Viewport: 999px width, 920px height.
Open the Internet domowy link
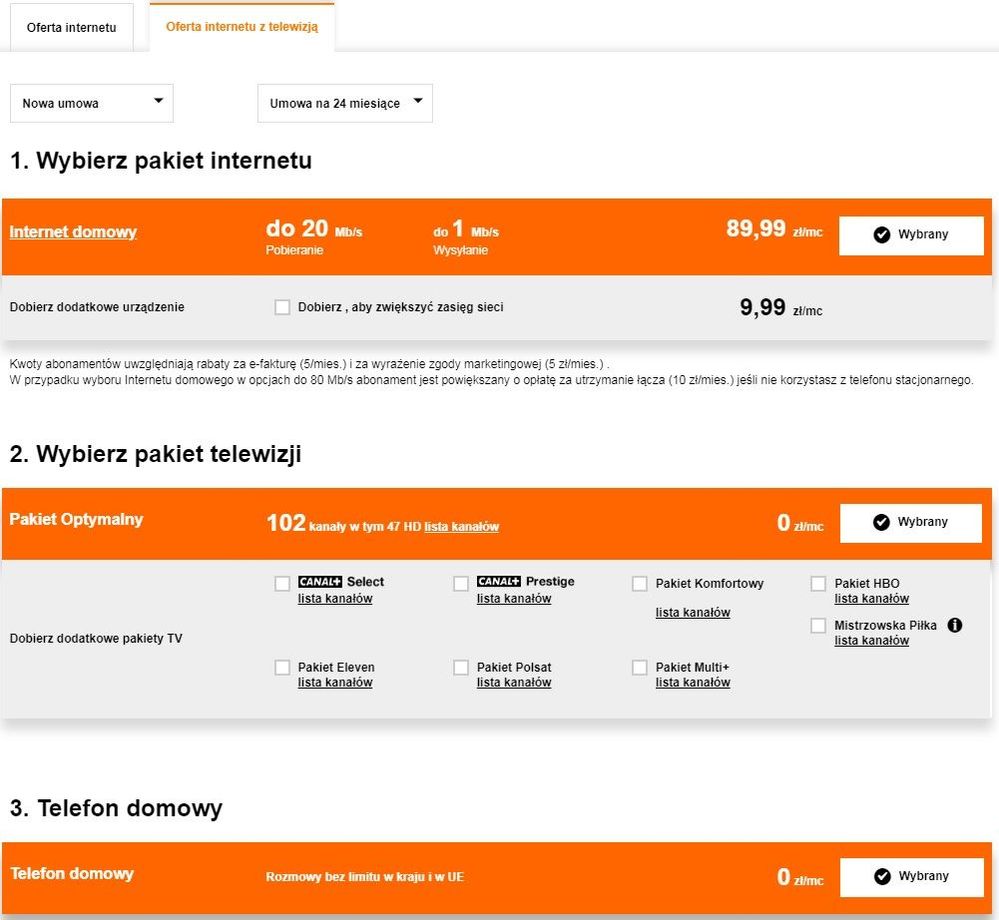click(x=73, y=232)
